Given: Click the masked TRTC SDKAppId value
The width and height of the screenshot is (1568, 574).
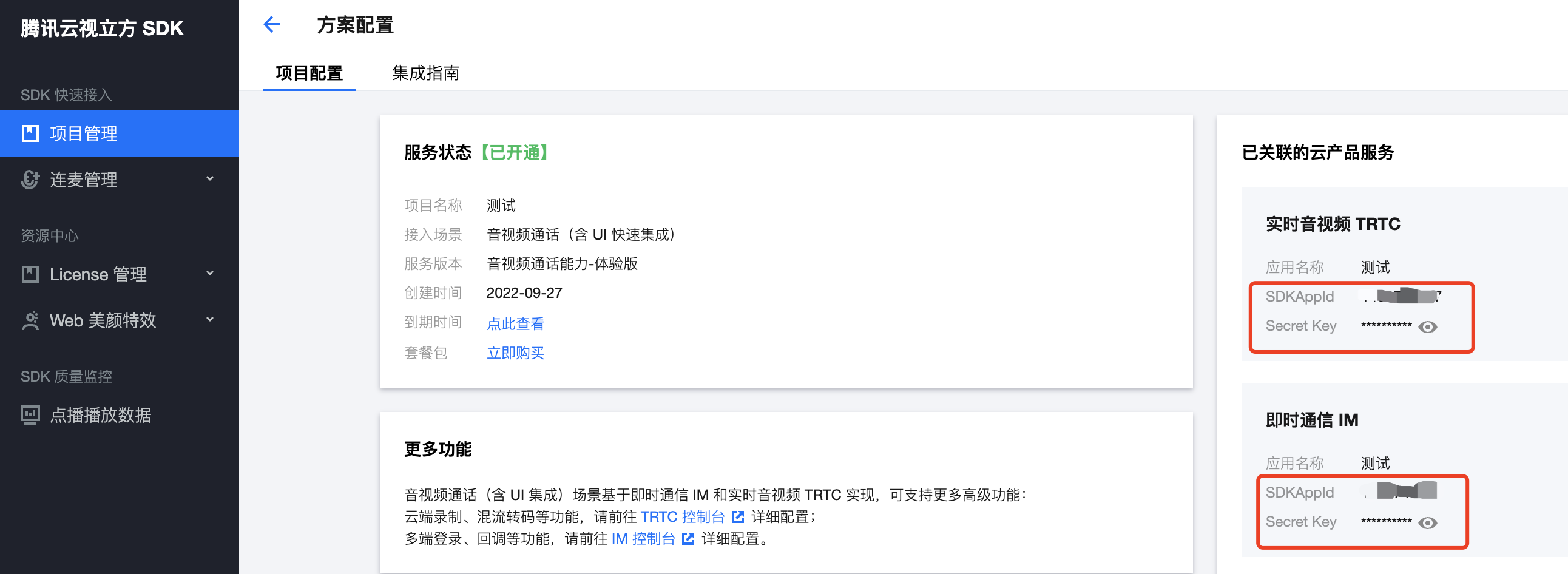Looking at the screenshot, I should point(1402,297).
